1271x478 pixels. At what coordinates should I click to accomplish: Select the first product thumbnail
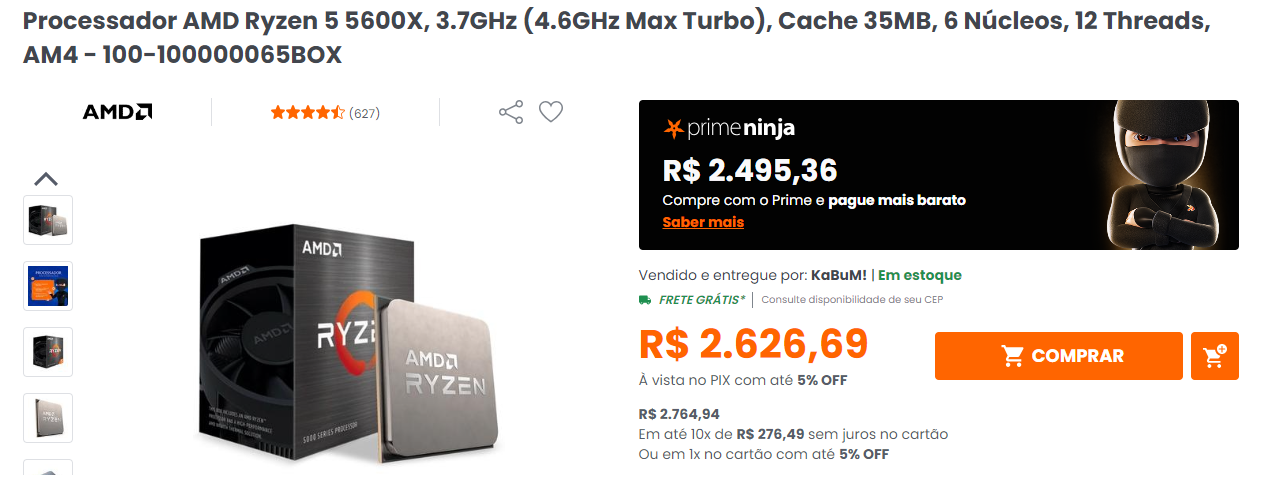tap(48, 220)
